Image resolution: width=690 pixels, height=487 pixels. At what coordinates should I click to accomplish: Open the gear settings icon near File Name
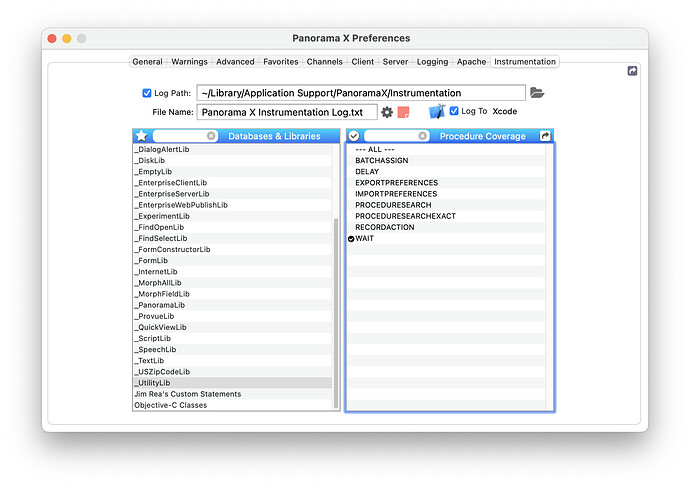387,112
